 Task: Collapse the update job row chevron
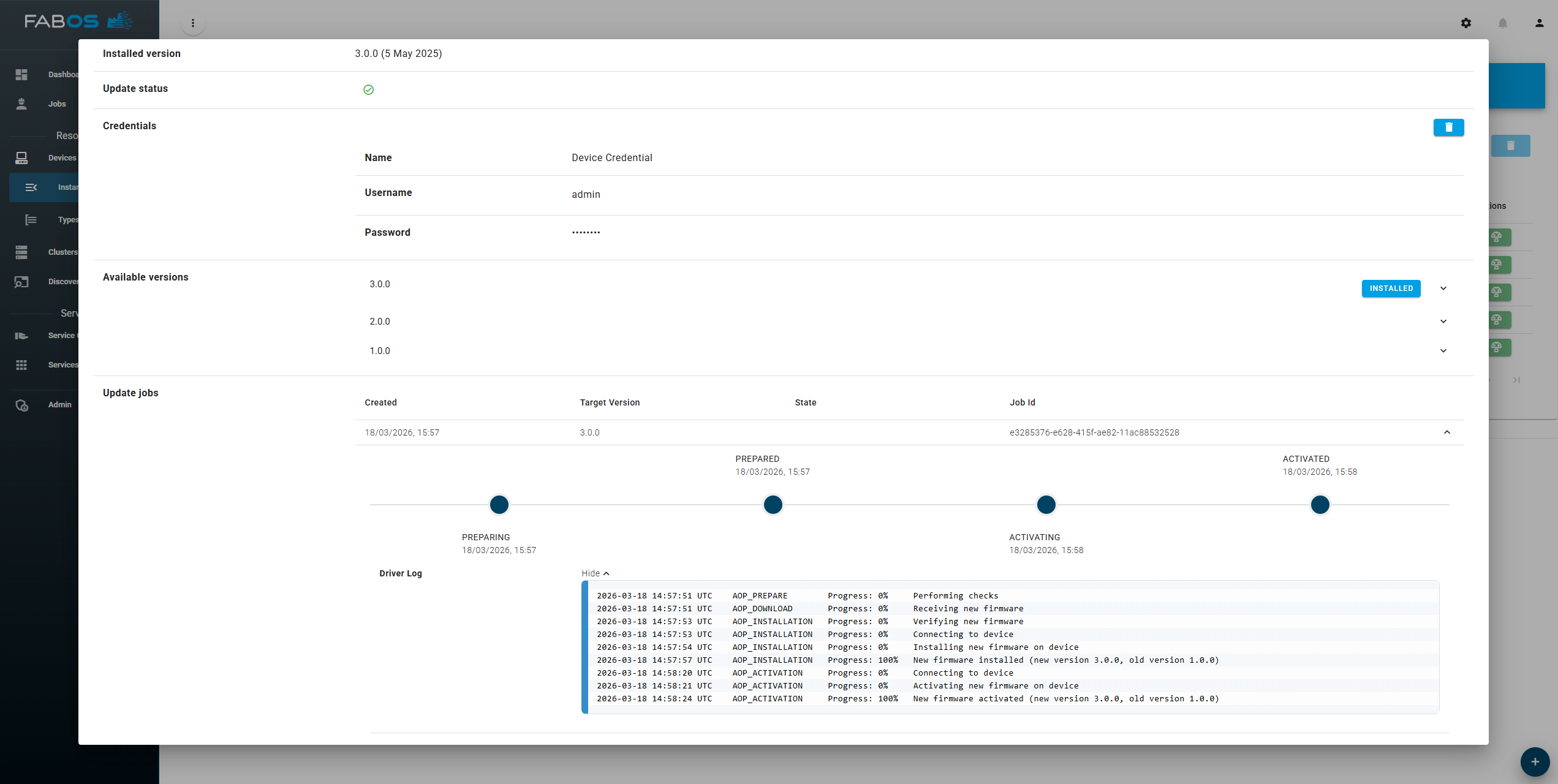click(1447, 432)
